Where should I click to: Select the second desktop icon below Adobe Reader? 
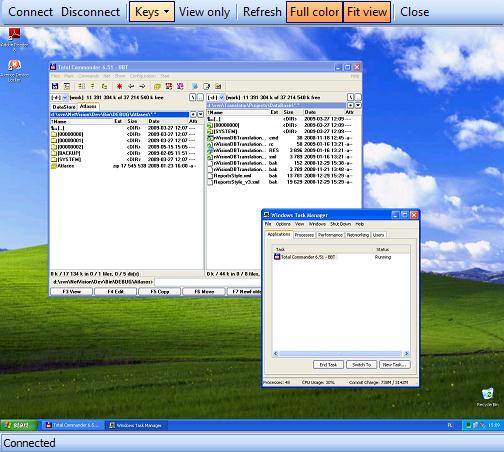tap(14, 70)
